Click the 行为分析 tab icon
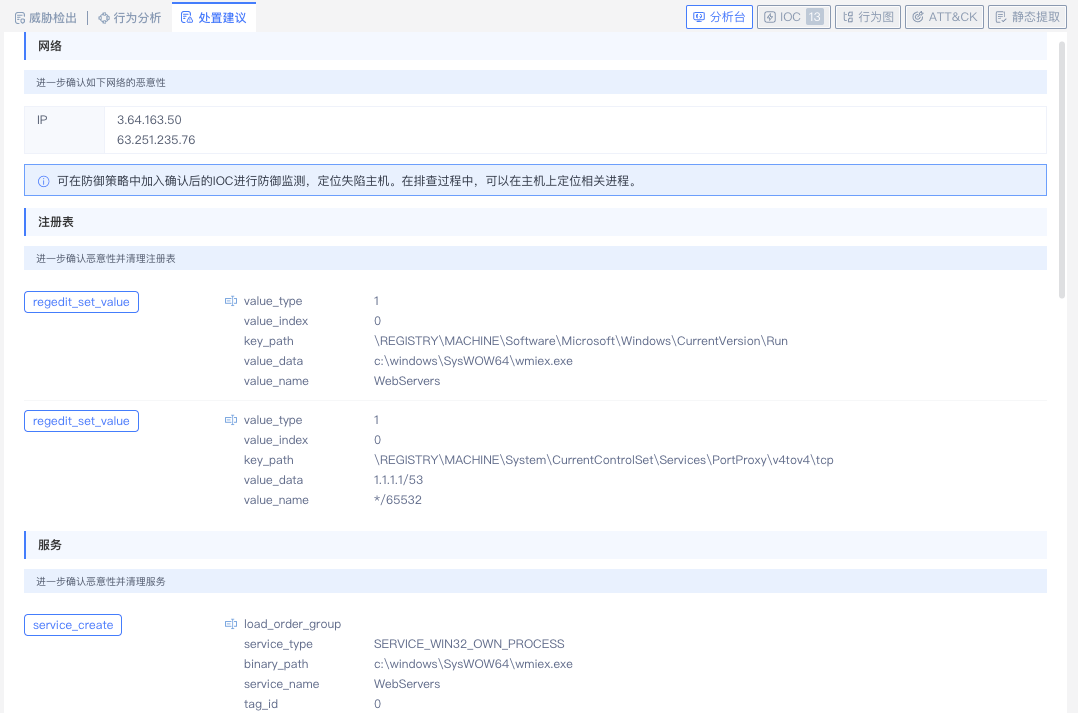 (104, 18)
